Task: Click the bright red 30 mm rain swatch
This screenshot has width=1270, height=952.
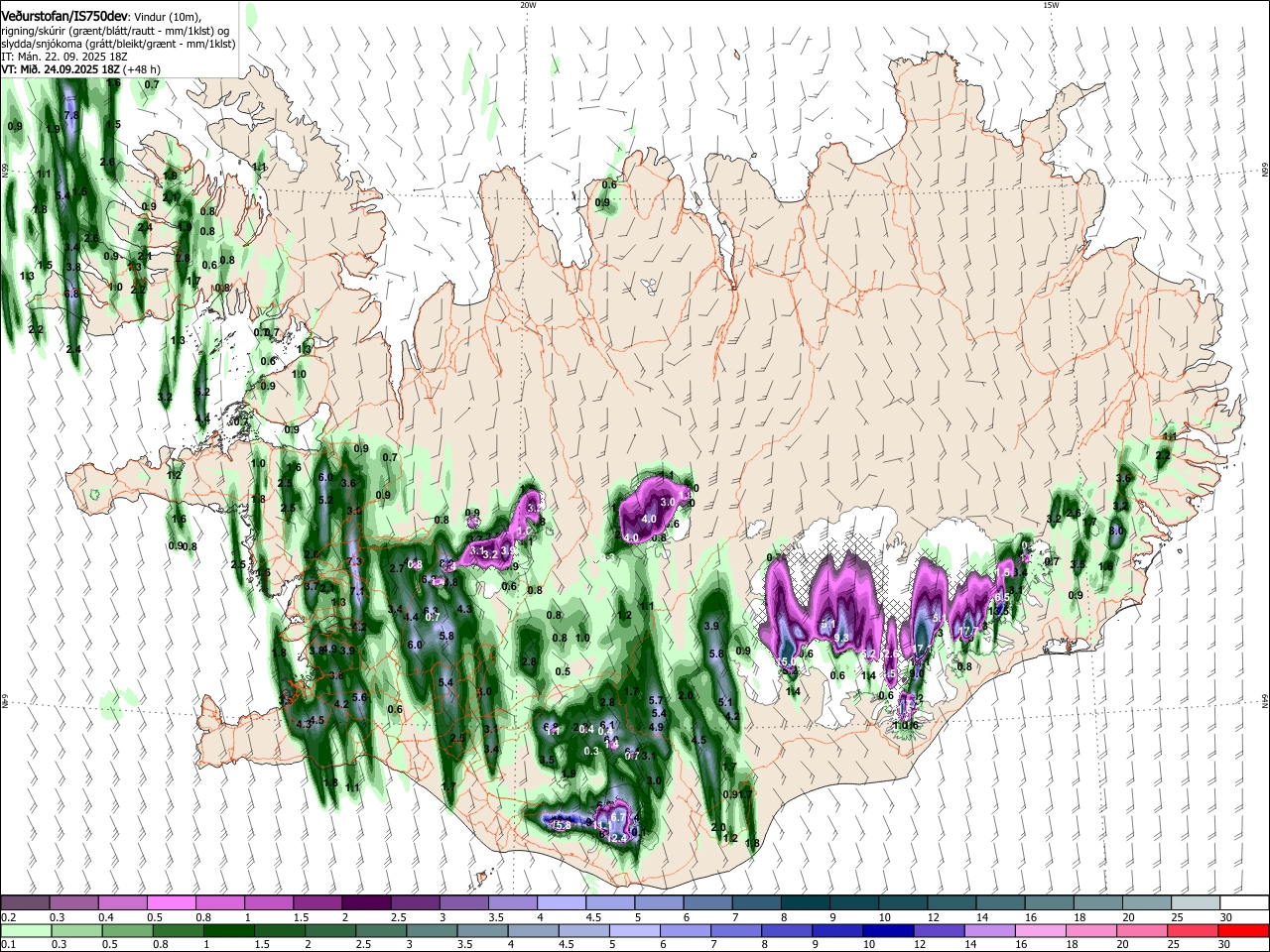Action: pos(1243,930)
